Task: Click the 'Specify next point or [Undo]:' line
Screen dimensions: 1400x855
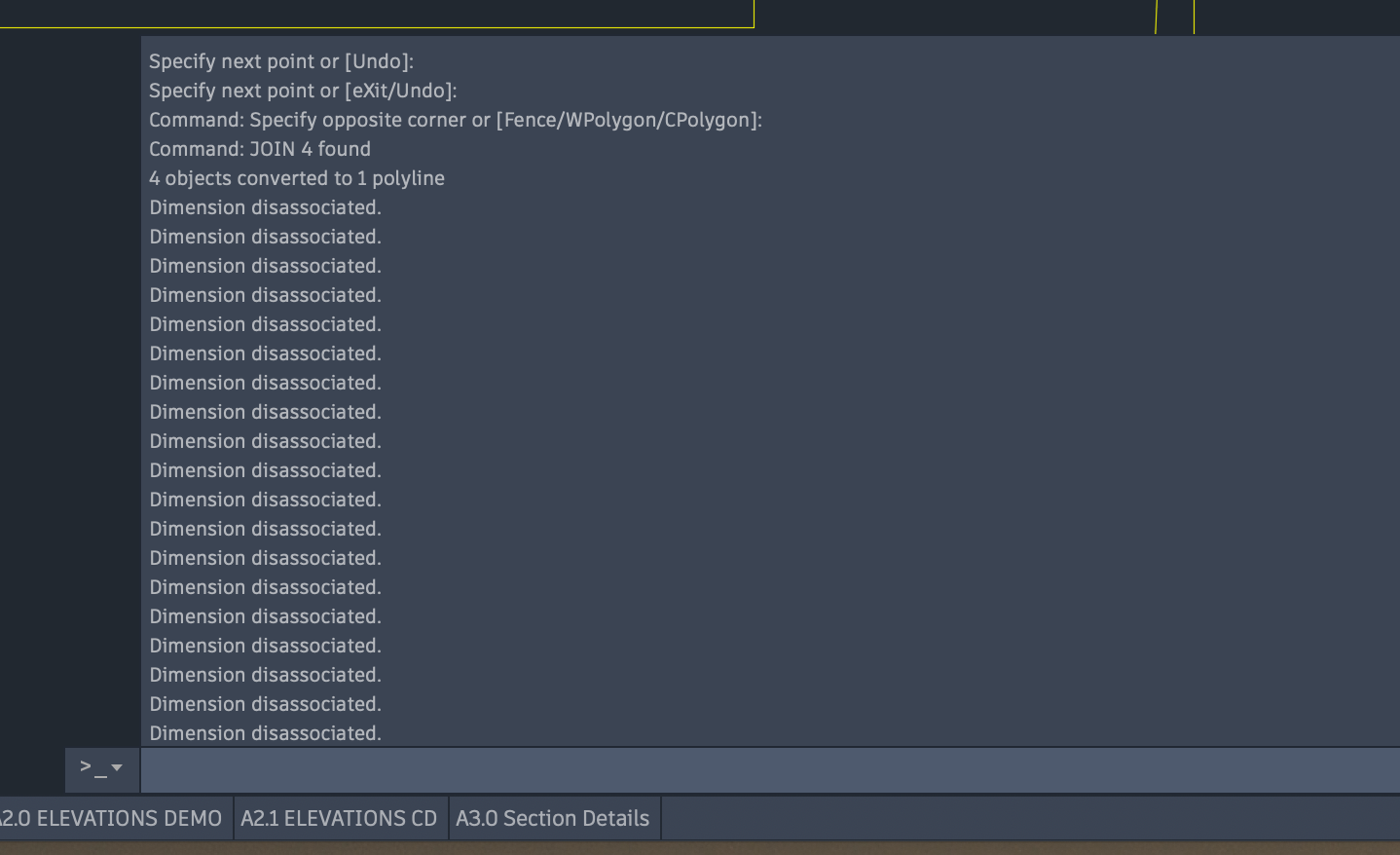Action: pyautogui.click(x=281, y=61)
